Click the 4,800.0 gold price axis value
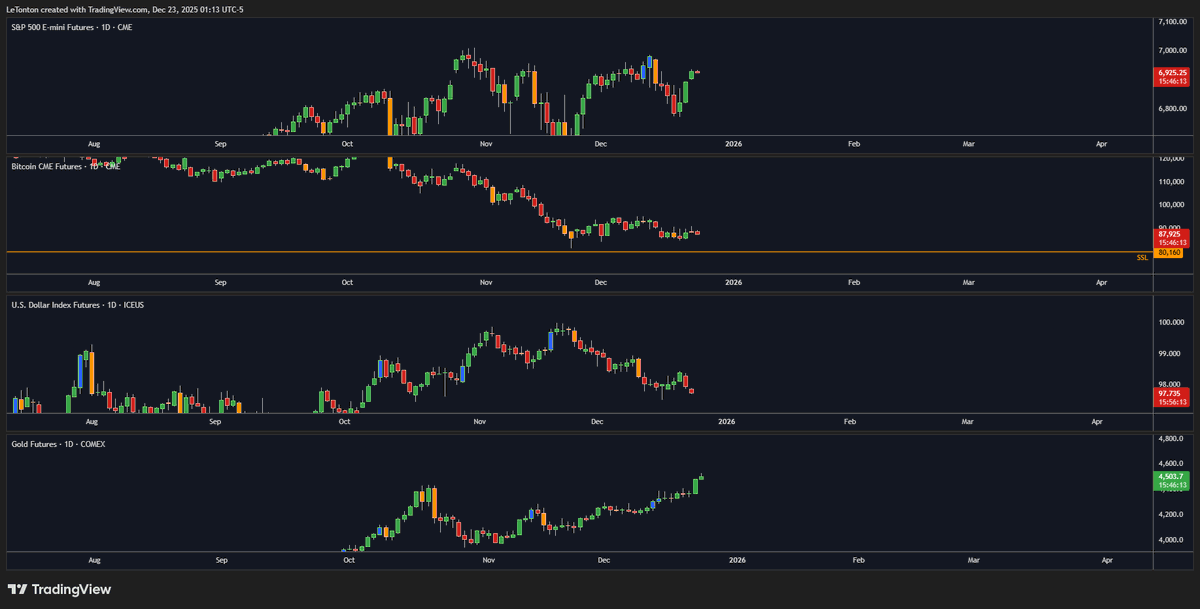Screen dimensions: 1200x609 [x=1171, y=439]
